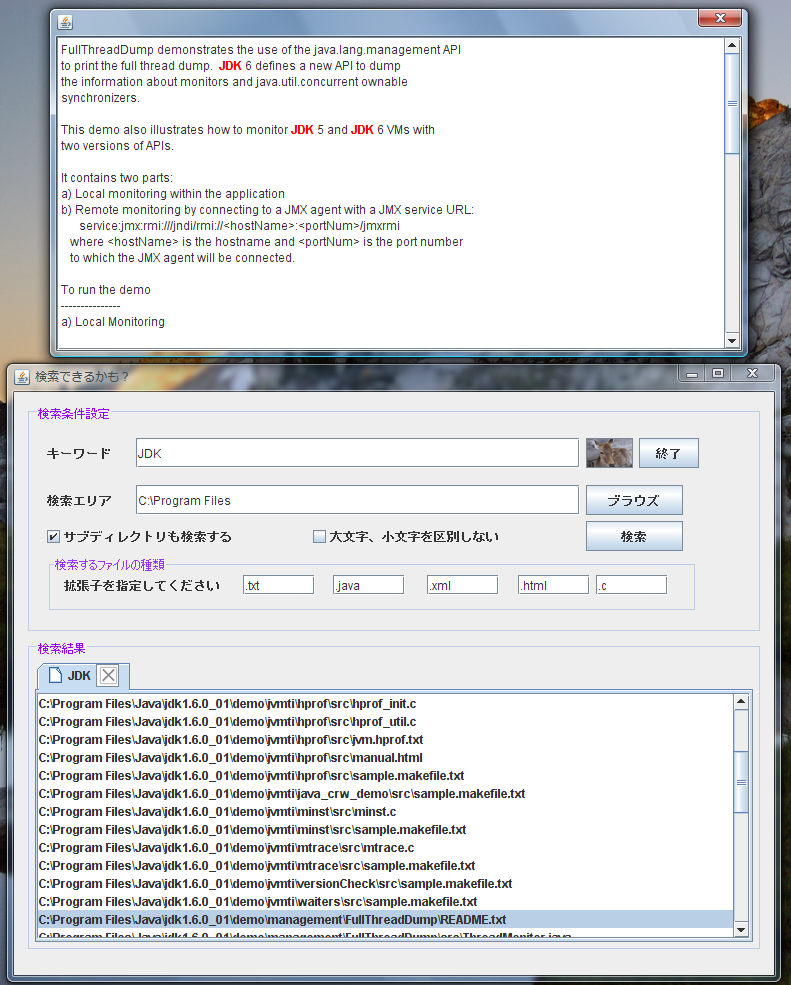Click the first red JDK highlight in the text viewer
This screenshot has height=985, width=791.
coord(230,66)
